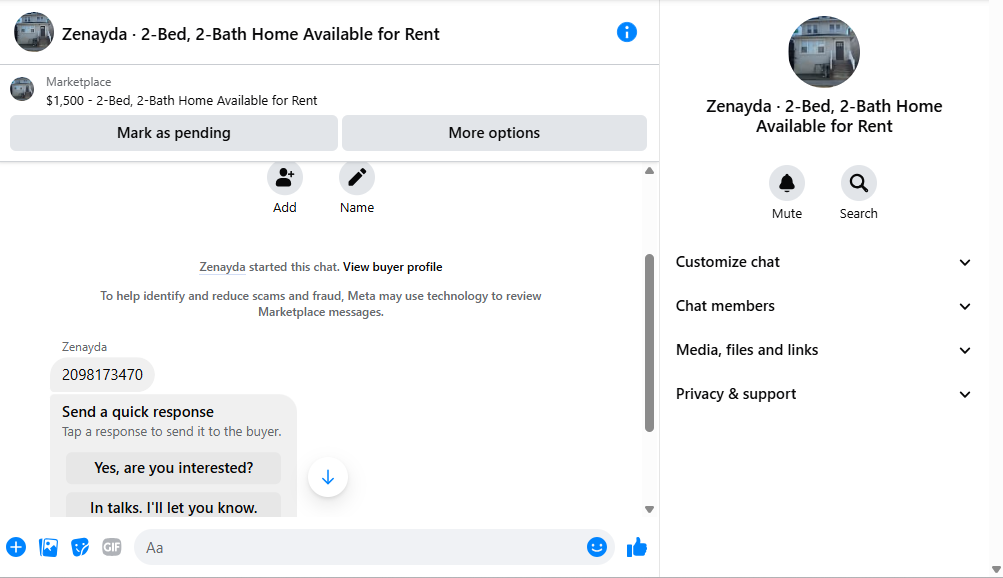Expand Media, files and links
This screenshot has height=578, width=1003.
tap(824, 350)
